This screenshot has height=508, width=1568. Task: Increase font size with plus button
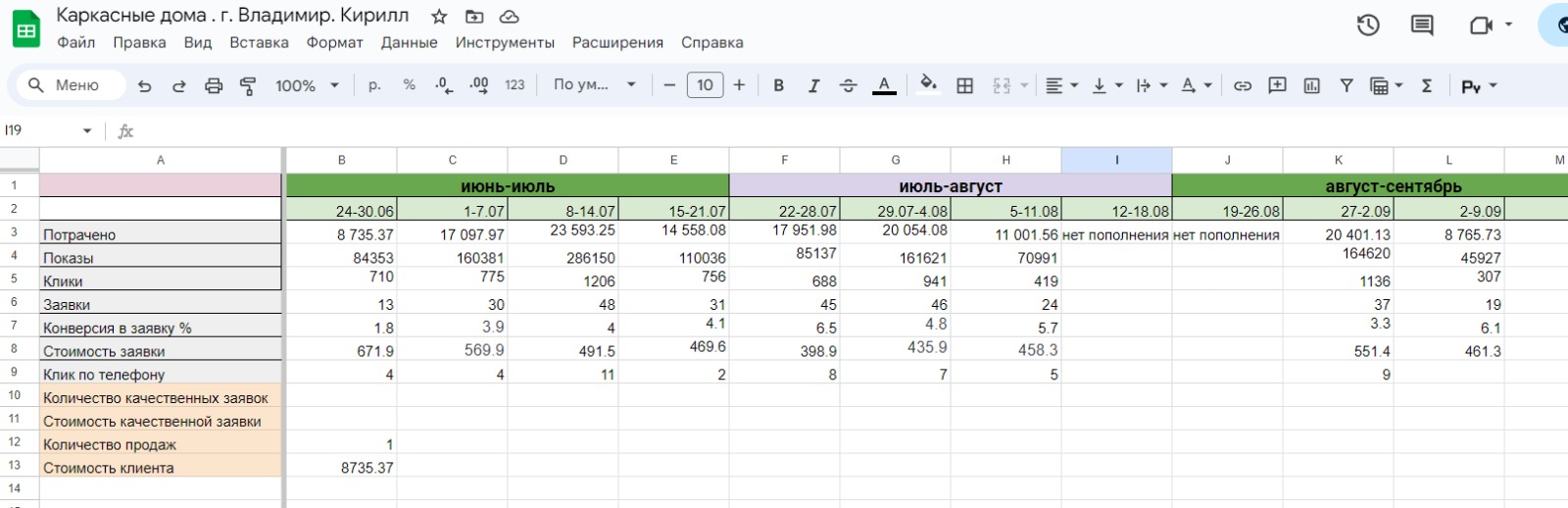click(739, 85)
